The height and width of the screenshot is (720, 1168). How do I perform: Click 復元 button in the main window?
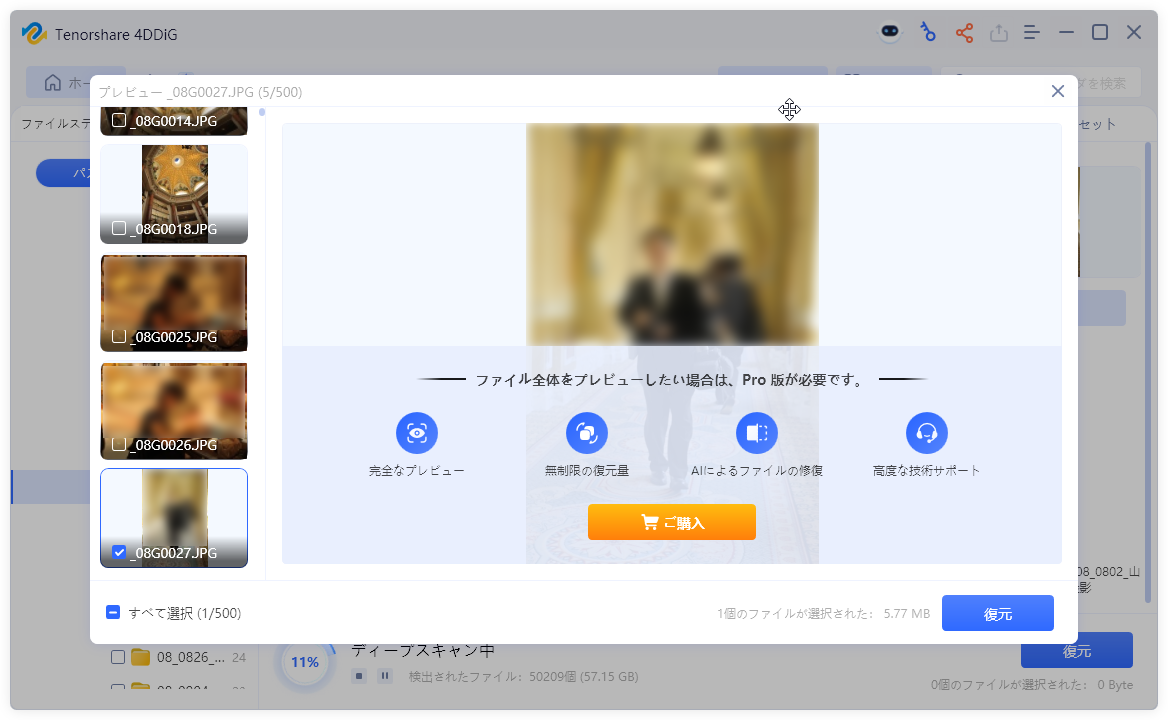click(x=1077, y=650)
